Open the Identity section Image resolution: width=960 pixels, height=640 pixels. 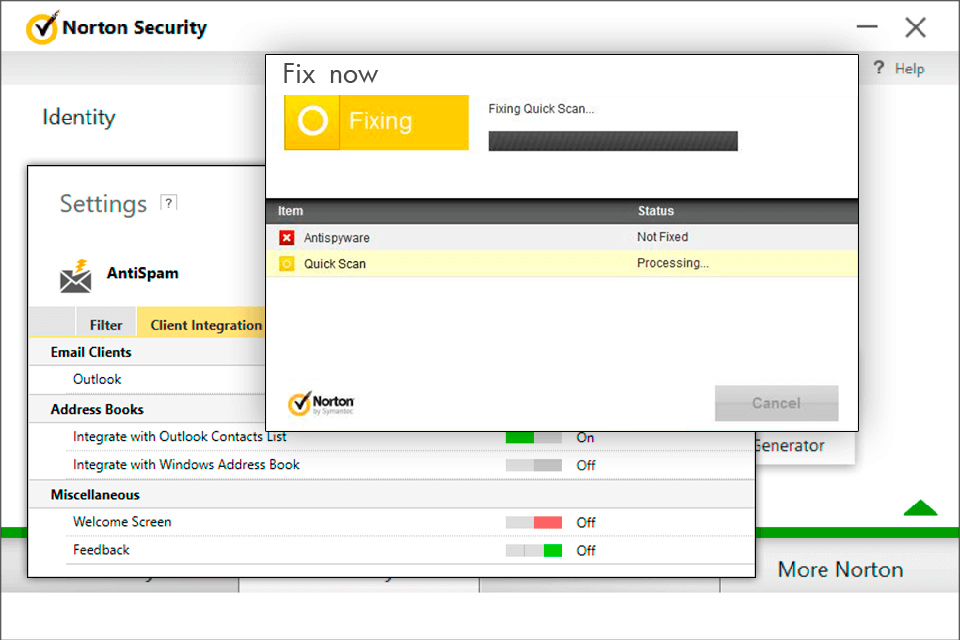[78, 117]
